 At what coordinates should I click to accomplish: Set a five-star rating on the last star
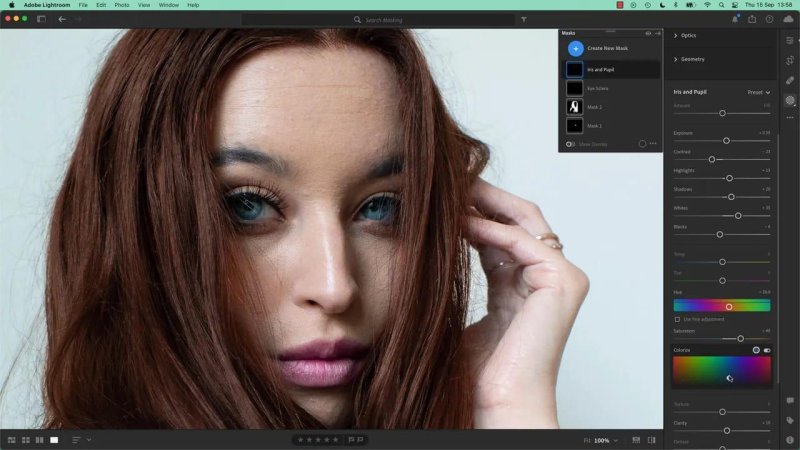tap(336, 440)
